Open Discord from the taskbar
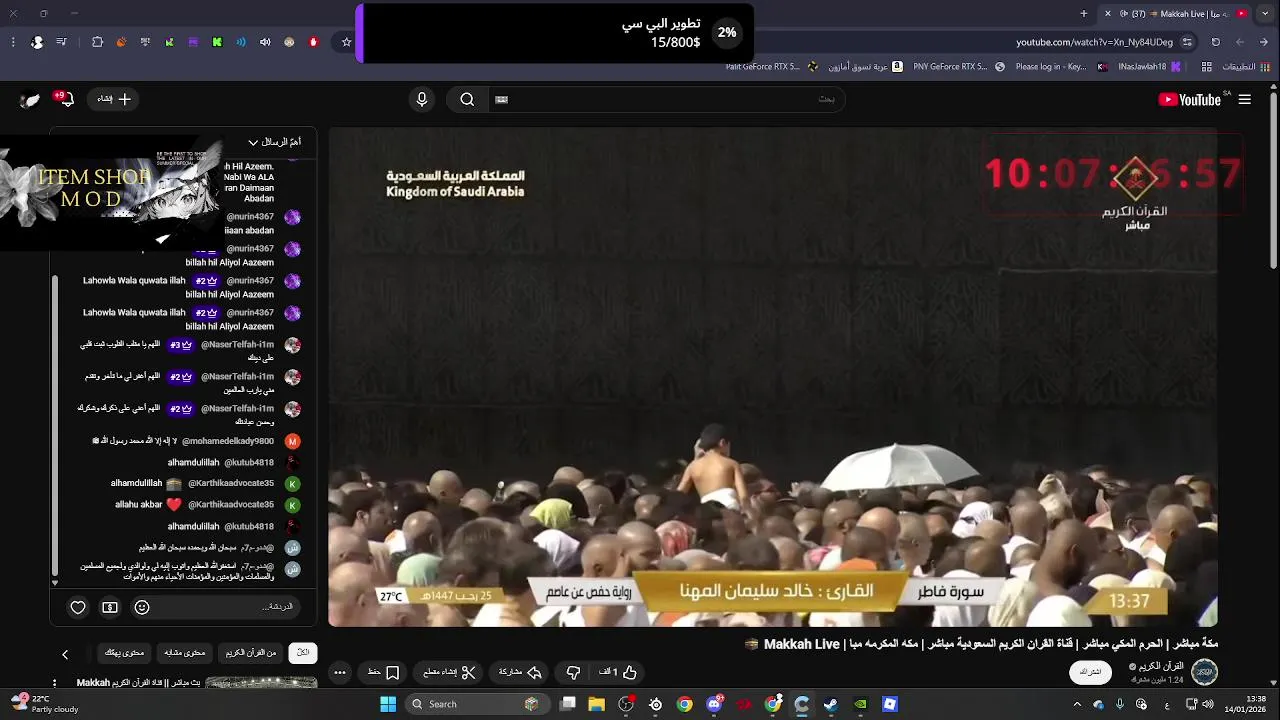1280x720 pixels. pyautogui.click(x=714, y=704)
